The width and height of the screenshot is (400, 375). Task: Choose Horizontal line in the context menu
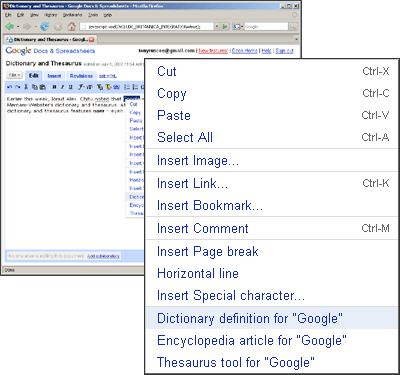point(272,273)
